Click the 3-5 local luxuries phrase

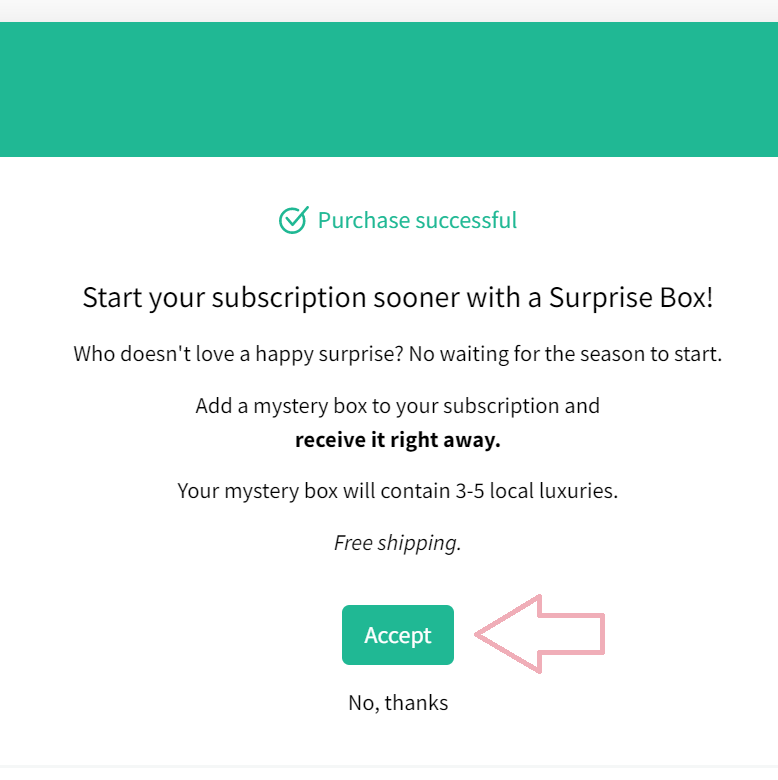coord(537,491)
